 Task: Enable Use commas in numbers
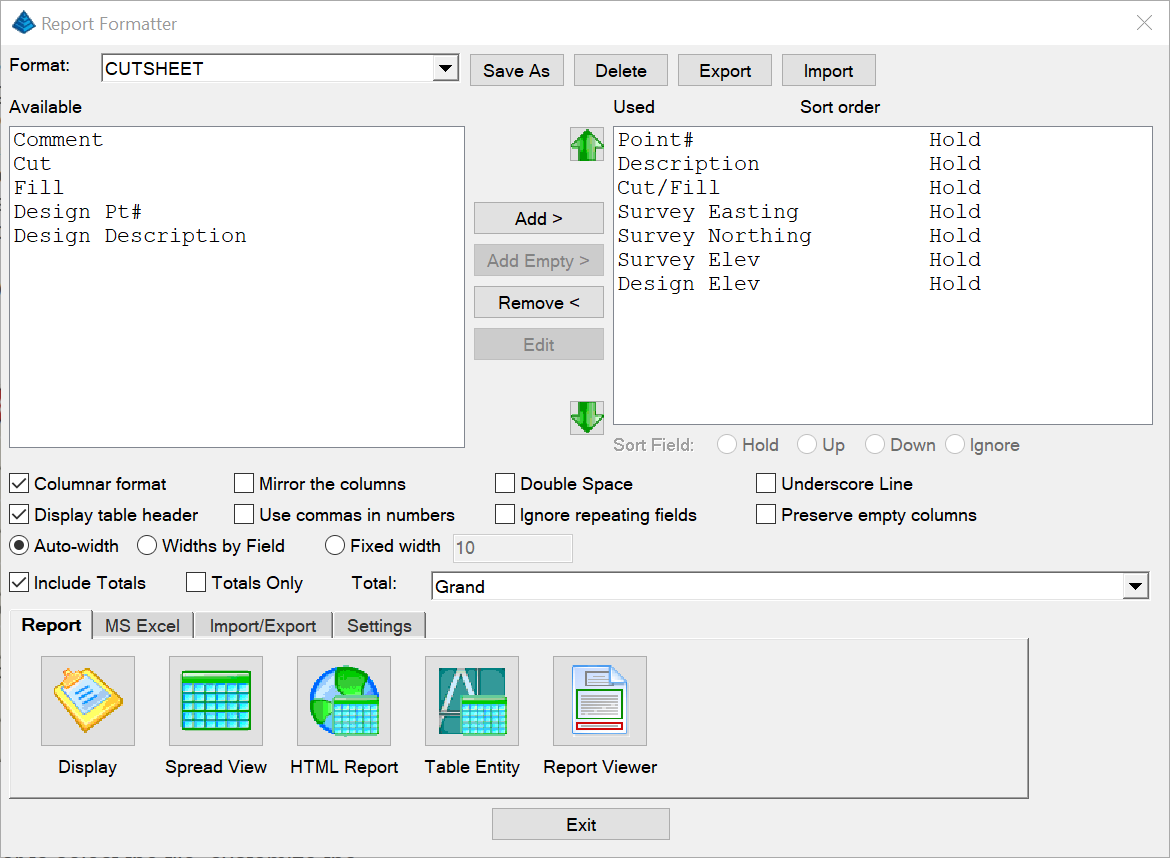[x=244, y=515]
